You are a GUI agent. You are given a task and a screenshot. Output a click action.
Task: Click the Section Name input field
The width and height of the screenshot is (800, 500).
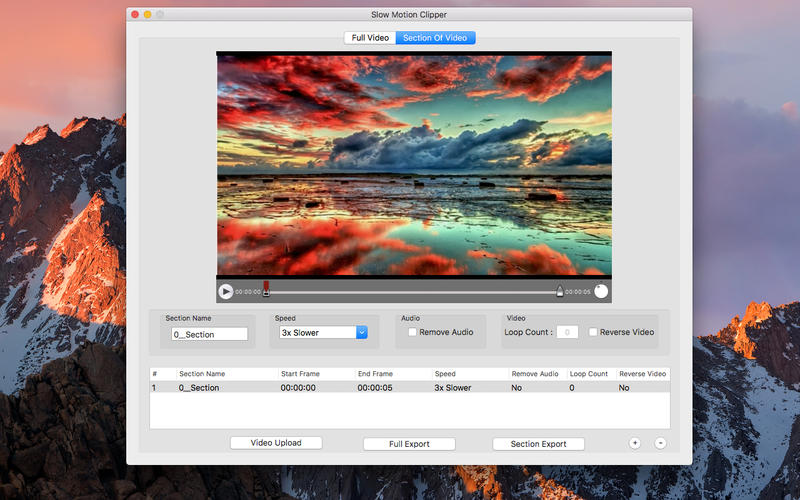210,334
